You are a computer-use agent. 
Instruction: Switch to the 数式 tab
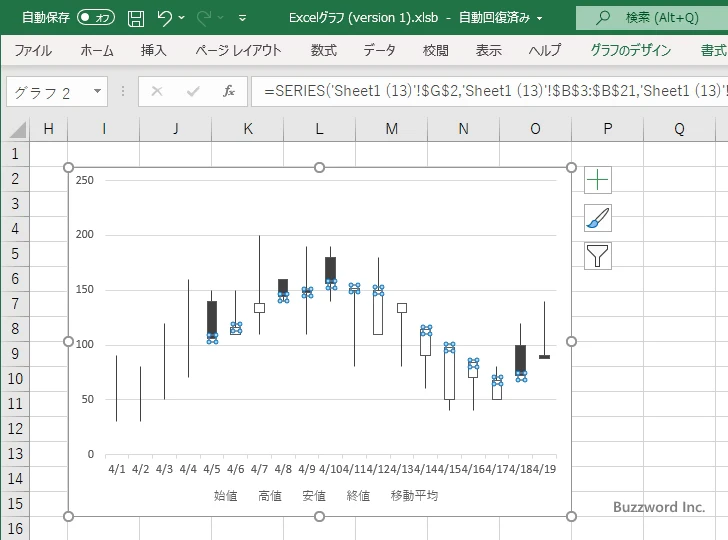324,50
